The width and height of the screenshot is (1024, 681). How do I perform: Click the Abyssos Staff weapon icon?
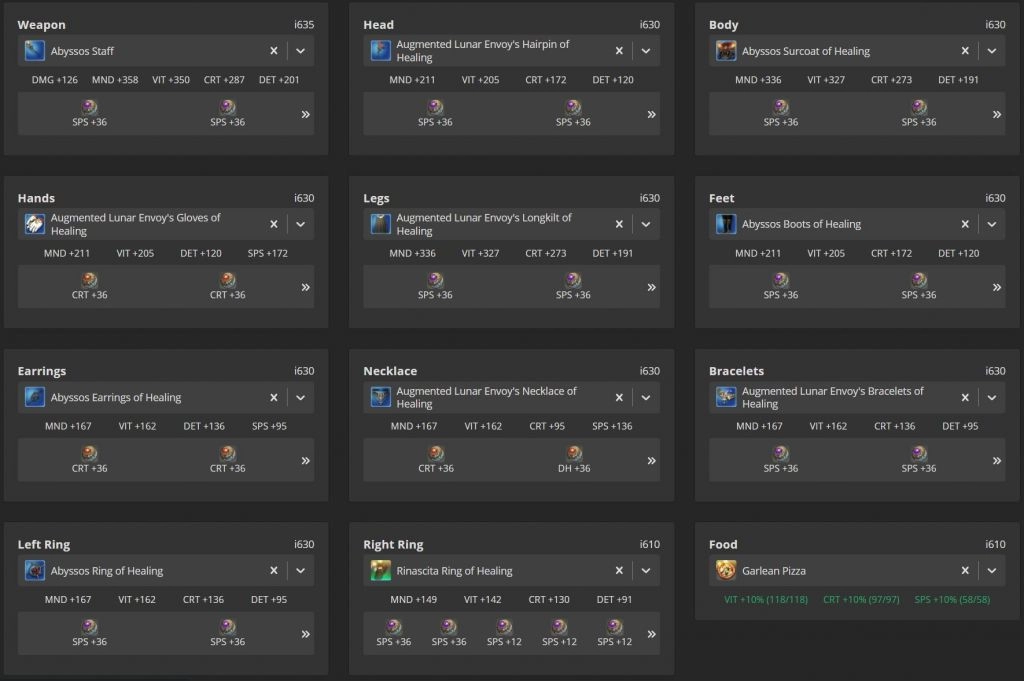pyautogui.click(x=35, y=51)
